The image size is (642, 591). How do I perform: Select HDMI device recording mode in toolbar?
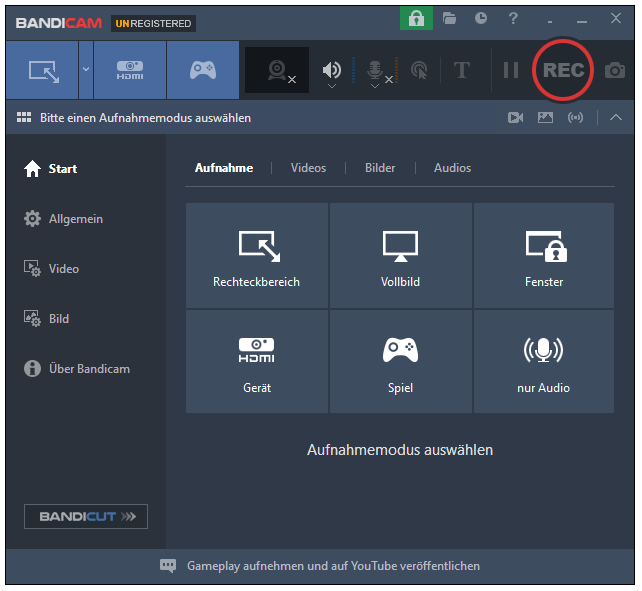[x=130, y=70]
